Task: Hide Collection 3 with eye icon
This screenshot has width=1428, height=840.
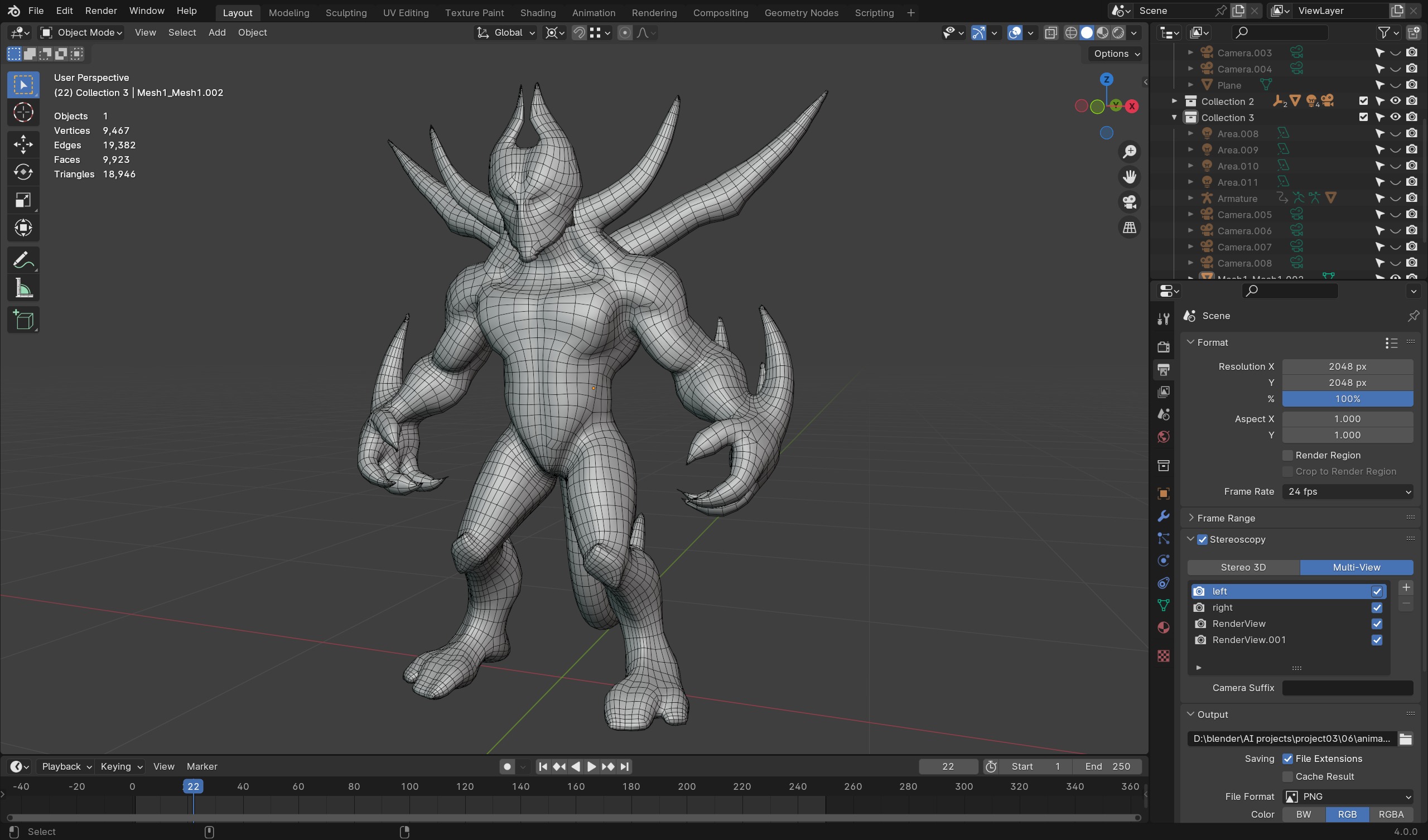Action: (x=1395, y=117)
